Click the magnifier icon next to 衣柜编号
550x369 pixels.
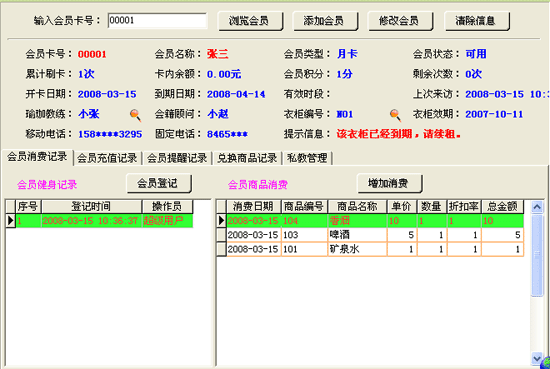(x=395, y=115)
